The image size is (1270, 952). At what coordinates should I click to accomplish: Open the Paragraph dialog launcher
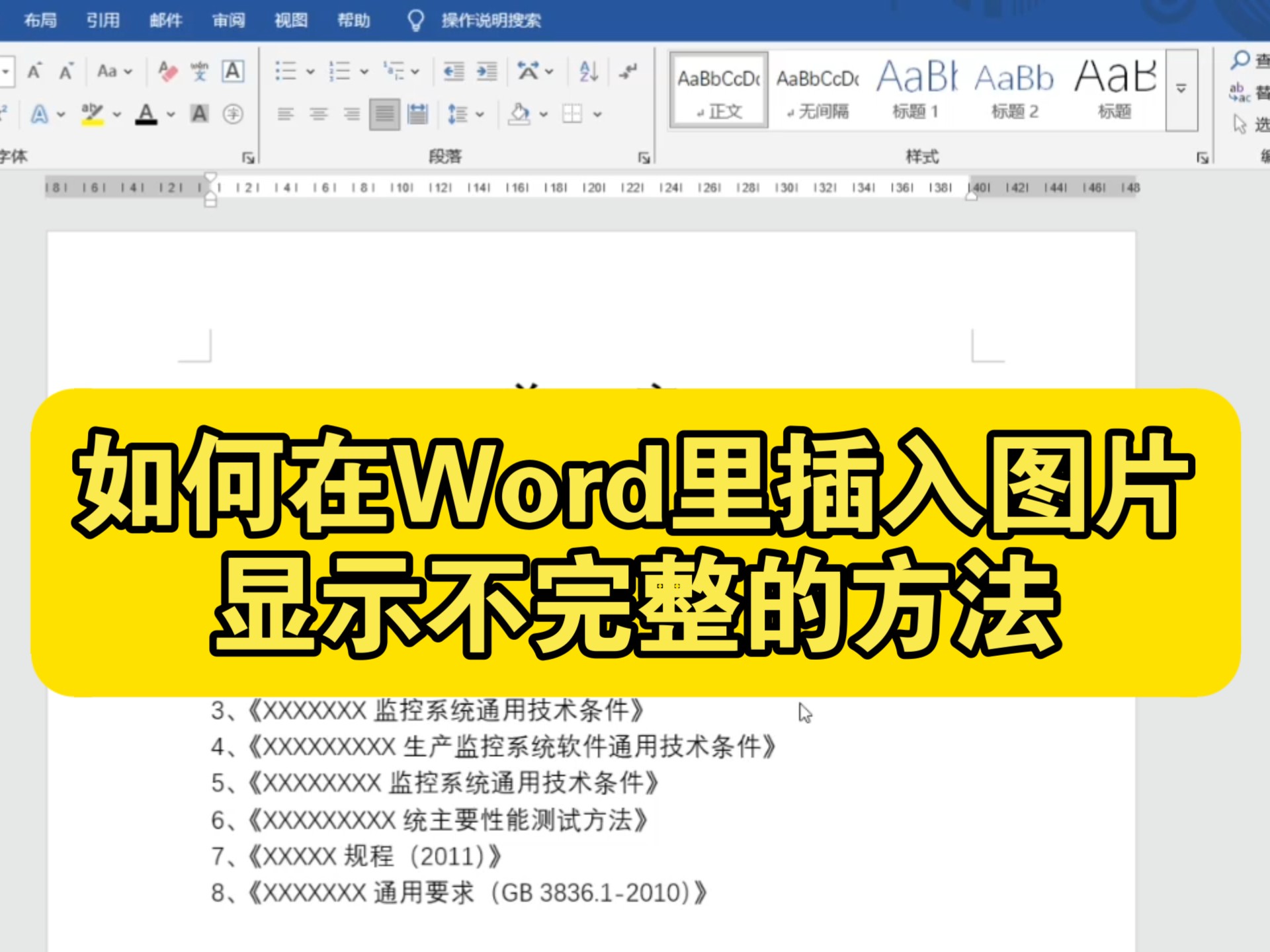pos(644,157)
